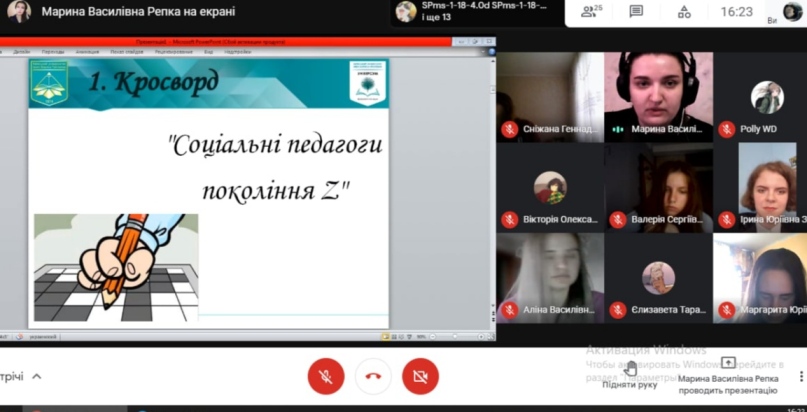Click muted mic icon beside Валерія Сергіїв...
Viewport: 807px width, 412px height.
point(618,220)
